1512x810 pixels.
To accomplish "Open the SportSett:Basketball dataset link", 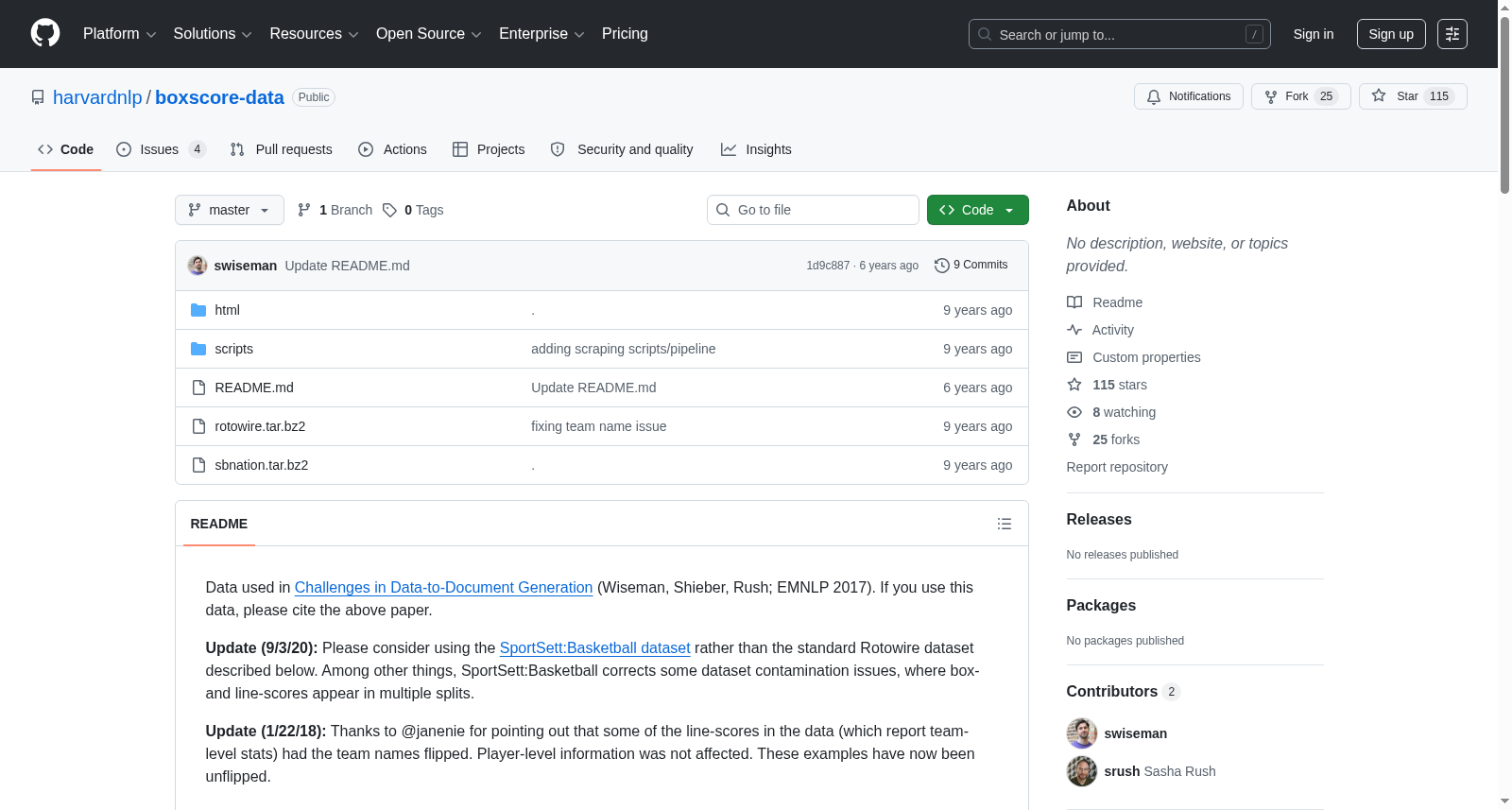I will tap(594, 647).
